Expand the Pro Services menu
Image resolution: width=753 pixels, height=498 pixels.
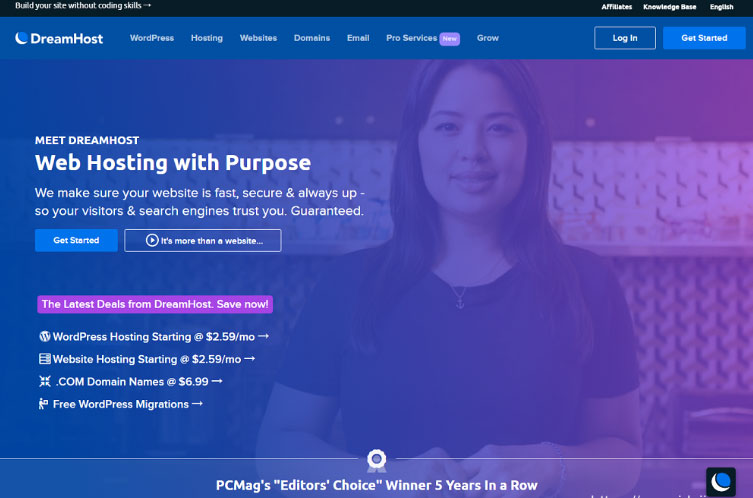tap(423, 38)
